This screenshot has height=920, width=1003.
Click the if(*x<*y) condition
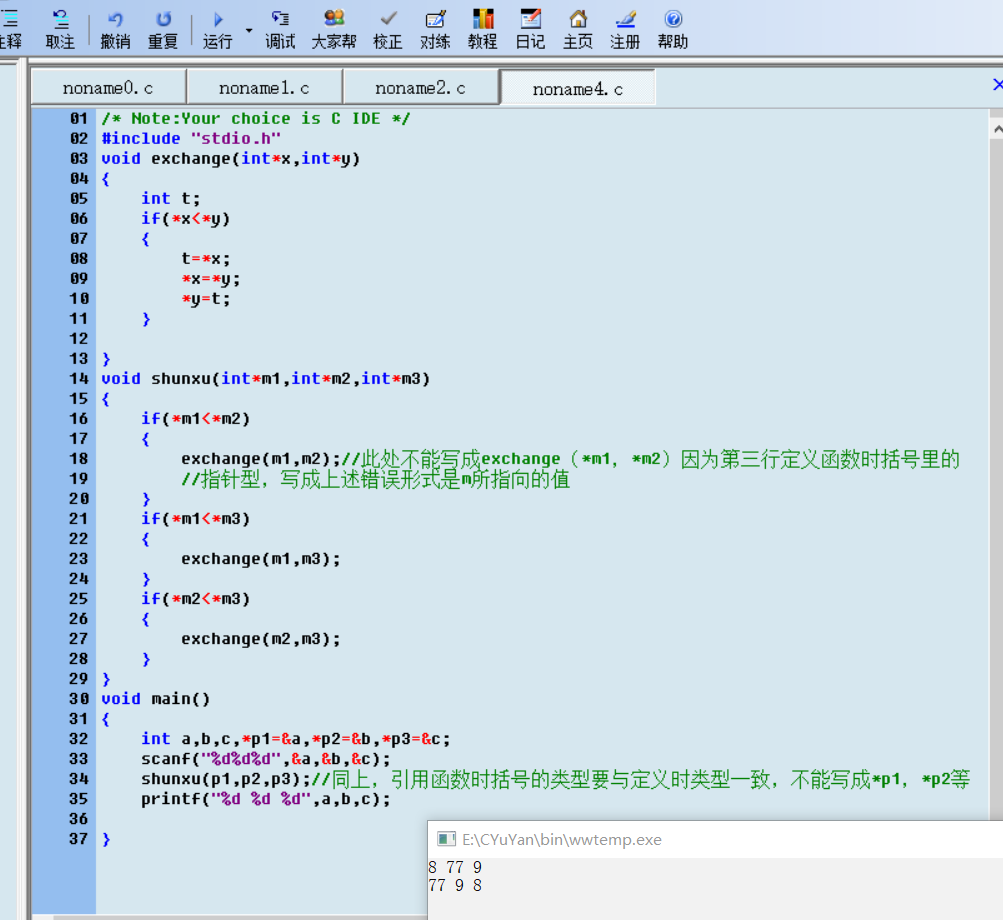pyautogui.click(x=186, y=219)
